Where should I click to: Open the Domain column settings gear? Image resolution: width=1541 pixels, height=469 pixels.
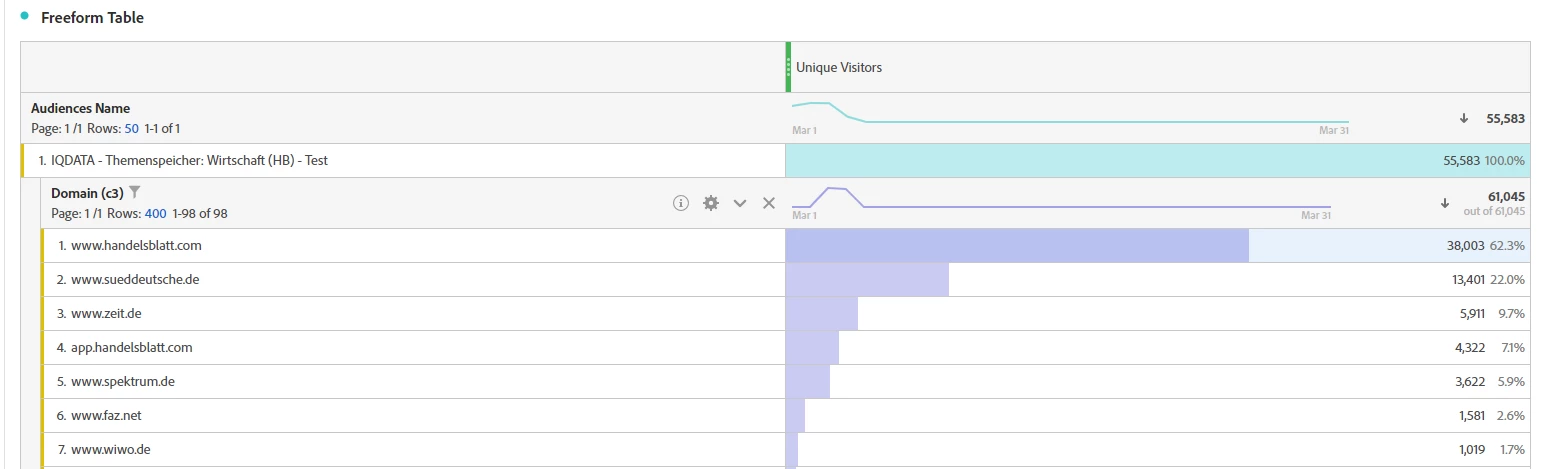point(711,203)
